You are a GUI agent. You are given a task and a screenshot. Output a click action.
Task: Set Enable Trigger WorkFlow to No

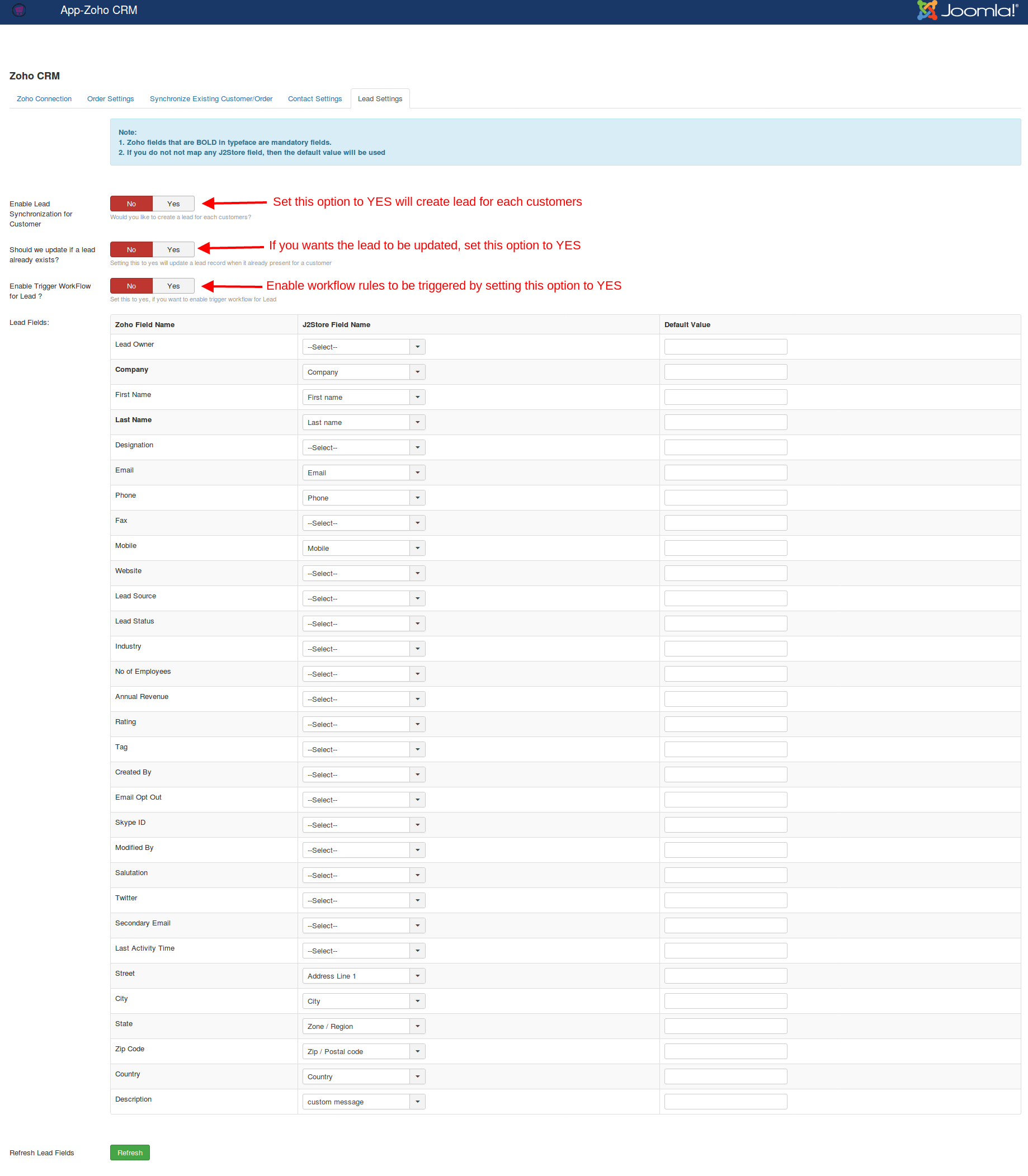pos(131,286)
